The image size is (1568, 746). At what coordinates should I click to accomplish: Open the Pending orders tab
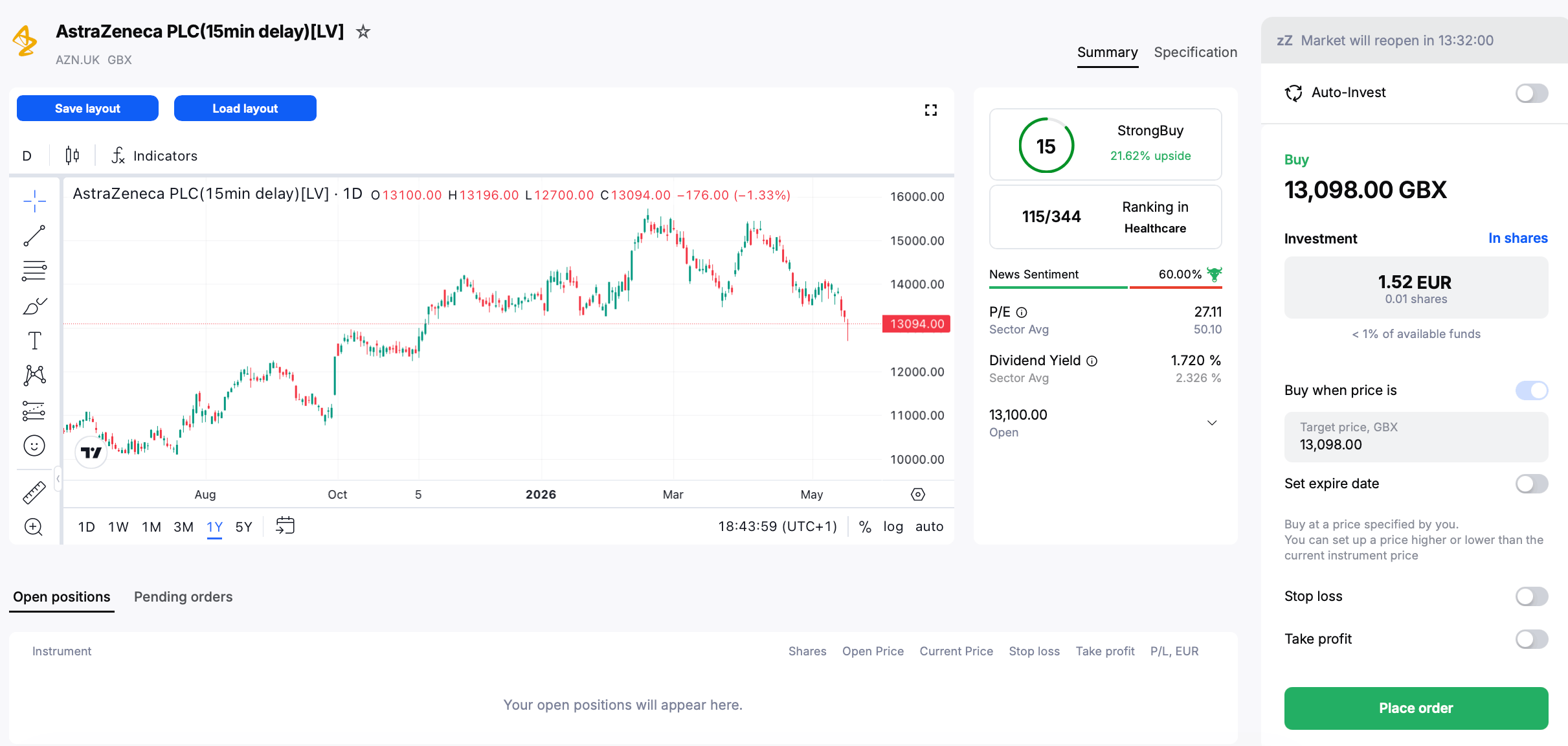pyautogui.click(x=183, y=597)
